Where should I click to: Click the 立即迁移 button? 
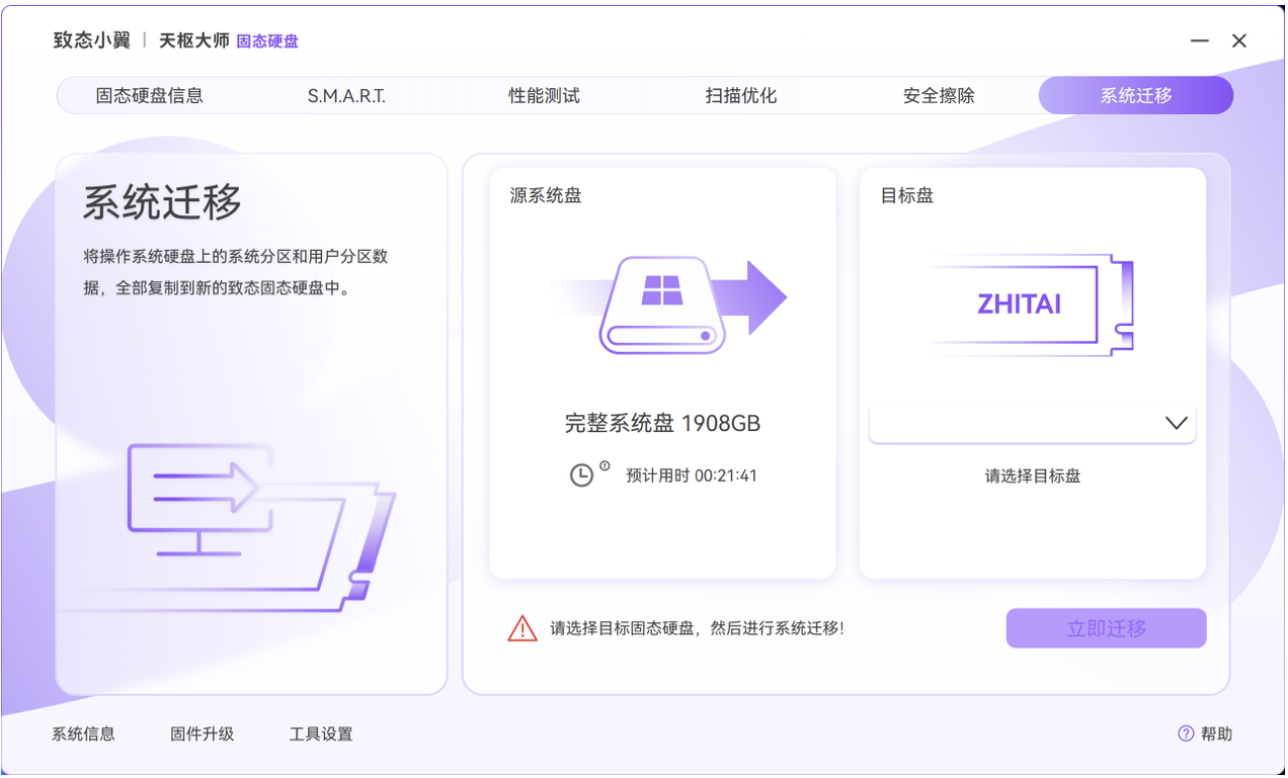point(1105,628)
